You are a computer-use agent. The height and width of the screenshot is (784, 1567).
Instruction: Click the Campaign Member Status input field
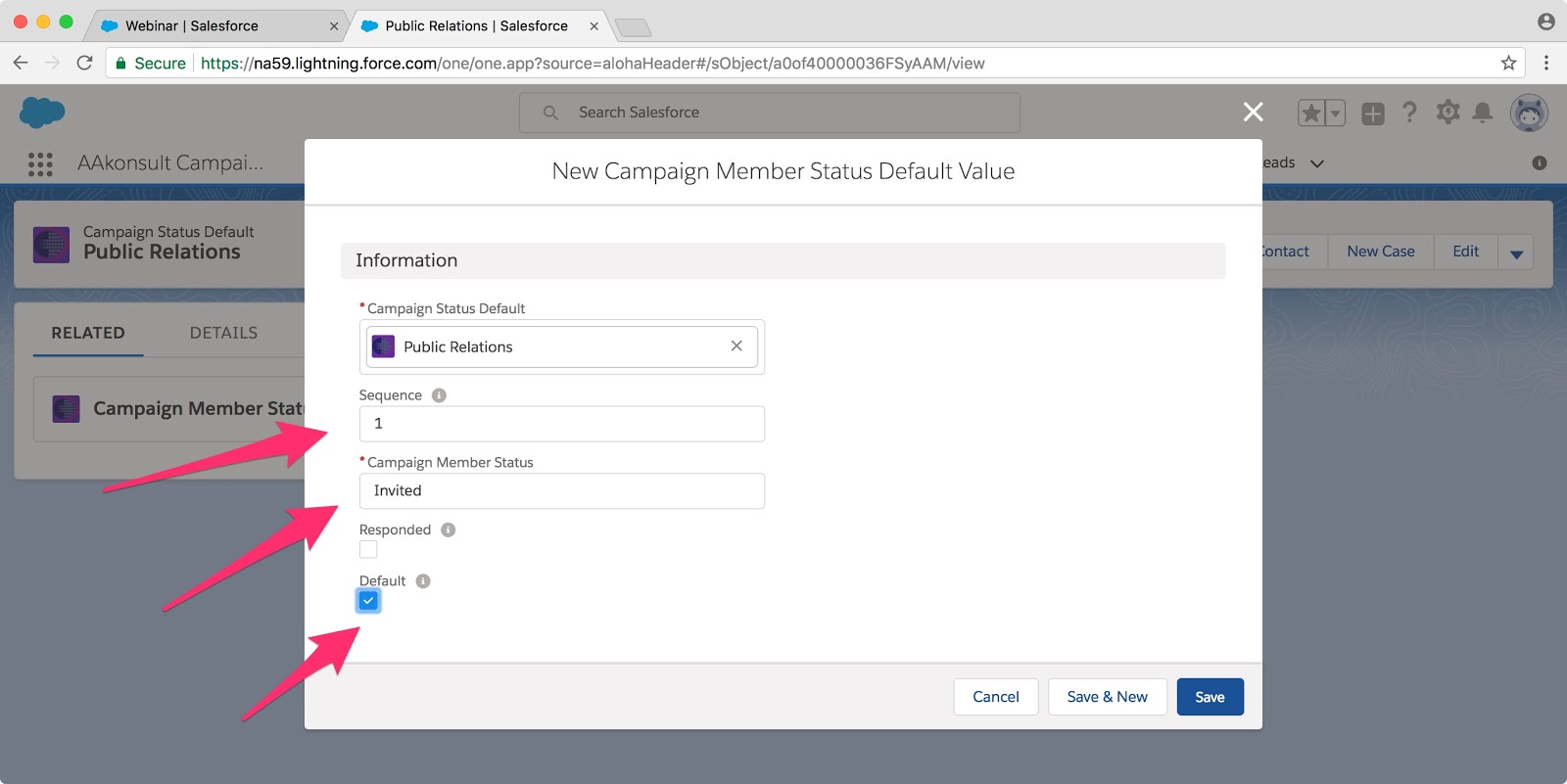[x=561, y=491]
